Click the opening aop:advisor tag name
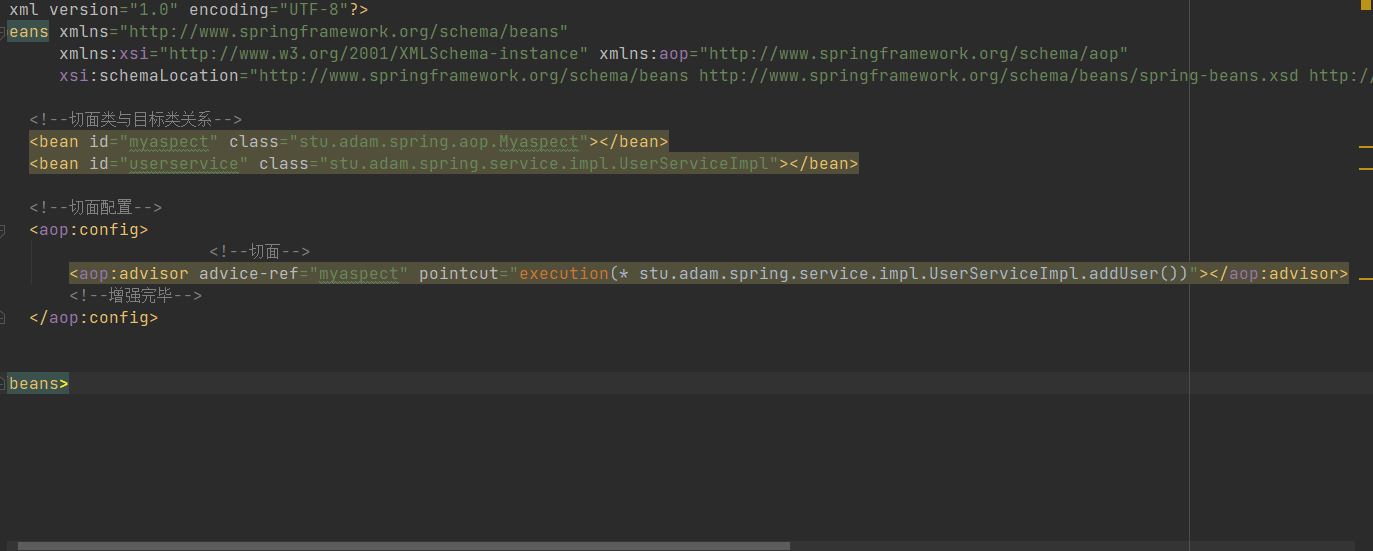This screenshot has height=551, width=1373. (134, 274)
